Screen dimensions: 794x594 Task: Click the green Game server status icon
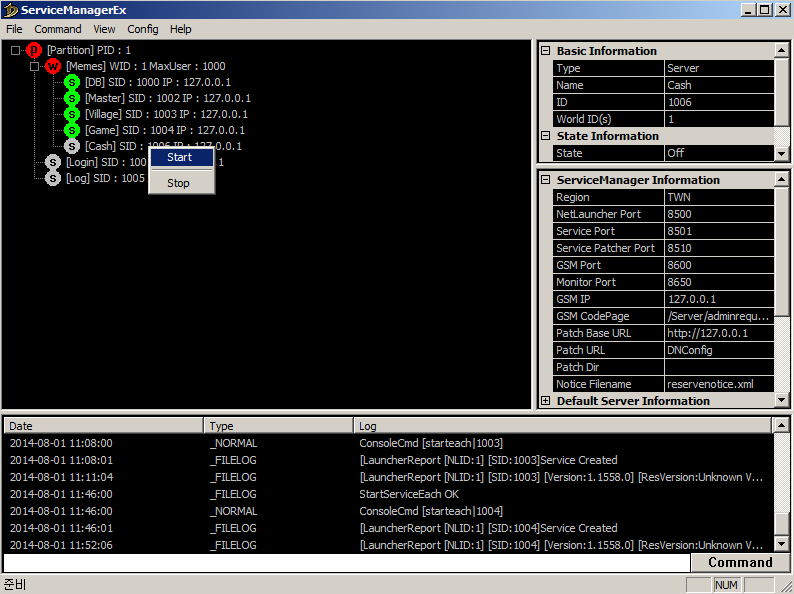[72, 130]
